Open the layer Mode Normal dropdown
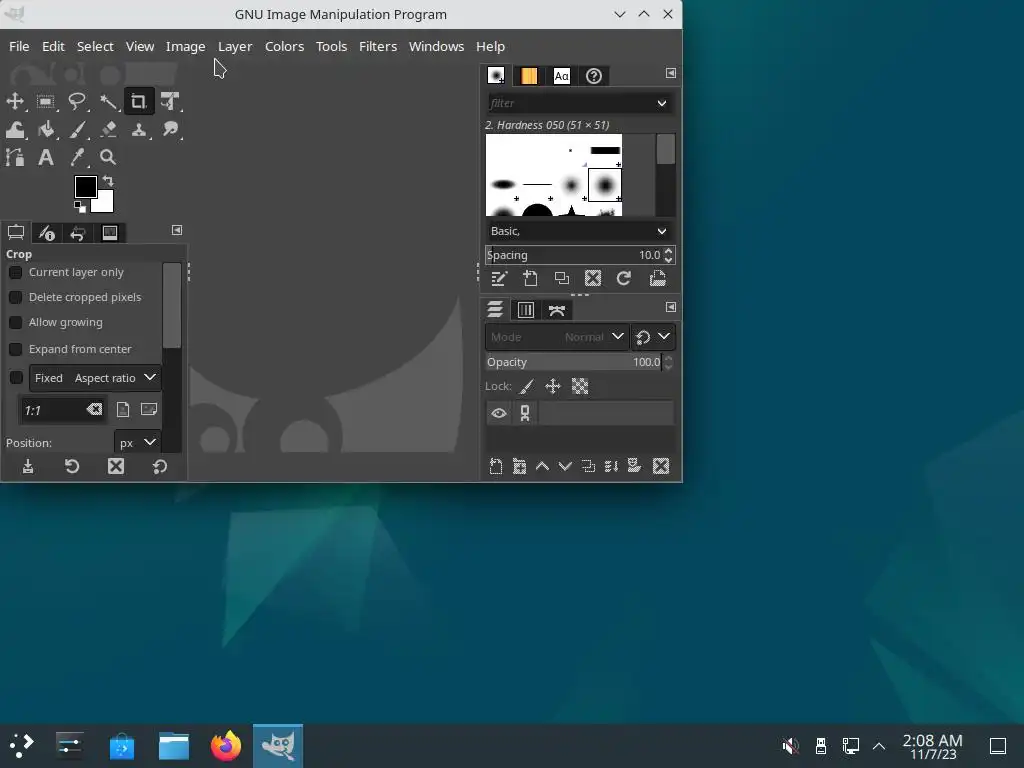Image resolution: width=1024 pixels, height=768 pixels. coord(557,337)
